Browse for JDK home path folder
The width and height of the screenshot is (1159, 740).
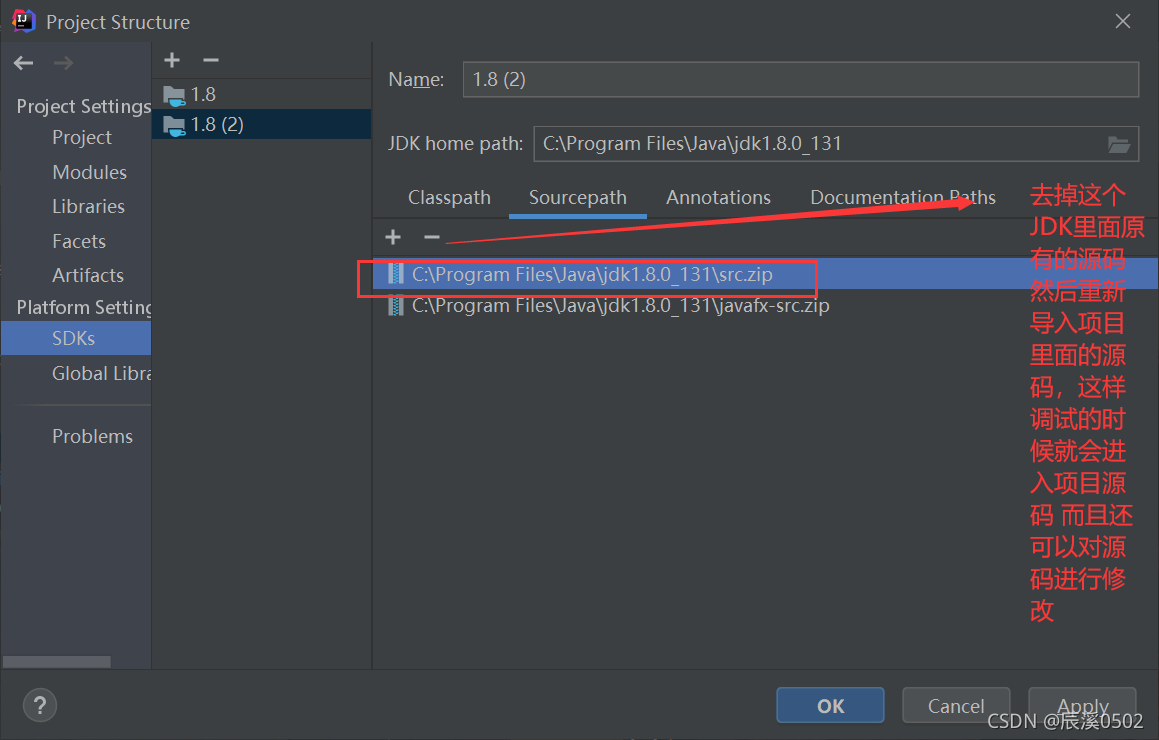pos(1118,144)
